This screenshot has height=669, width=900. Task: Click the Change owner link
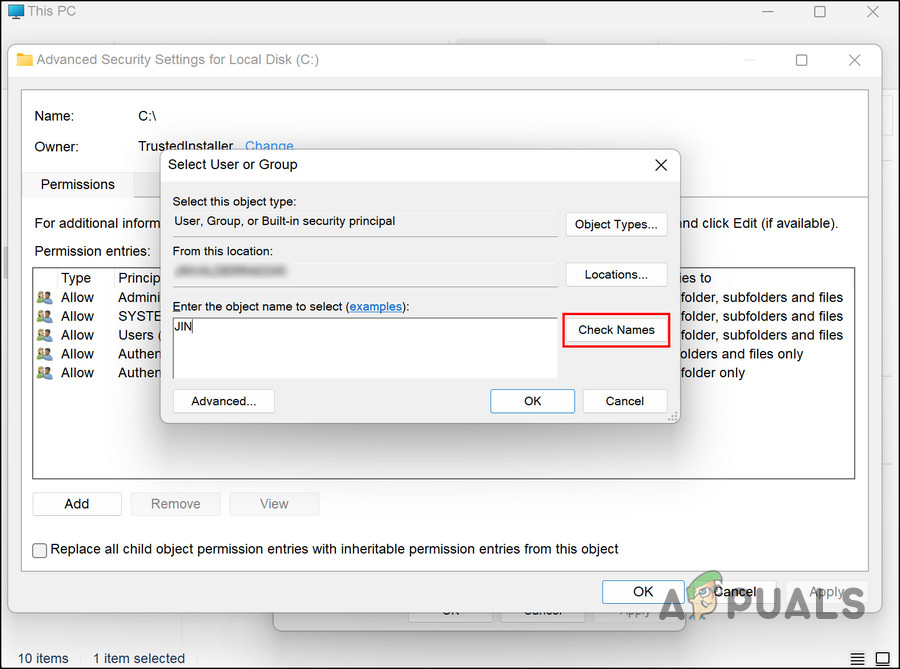coord(269,146)
